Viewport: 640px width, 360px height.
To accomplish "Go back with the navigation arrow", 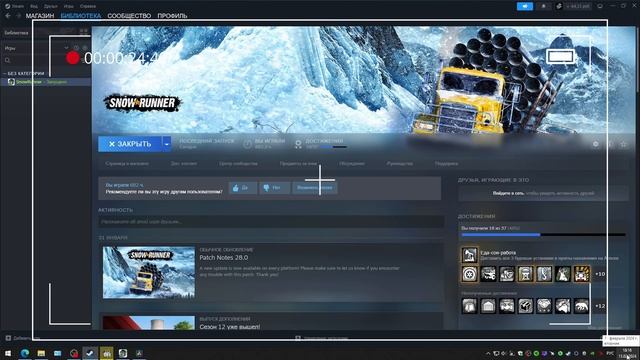I will pyautogui.click(x=7, y=16).
